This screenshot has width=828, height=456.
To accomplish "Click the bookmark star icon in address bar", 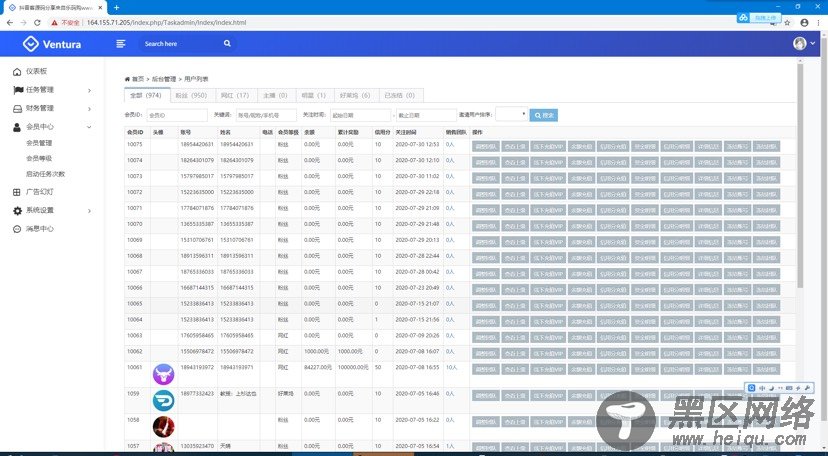I will tap(787, 23).
